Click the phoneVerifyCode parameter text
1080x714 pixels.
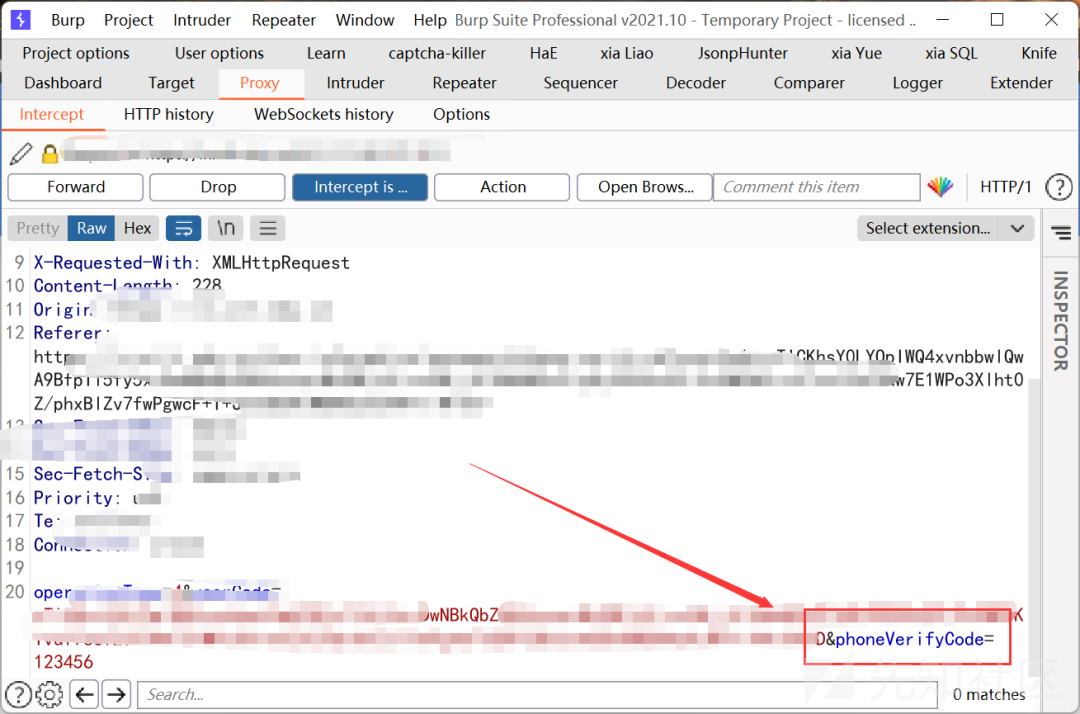pyautogui.click(x=909, y=639)
